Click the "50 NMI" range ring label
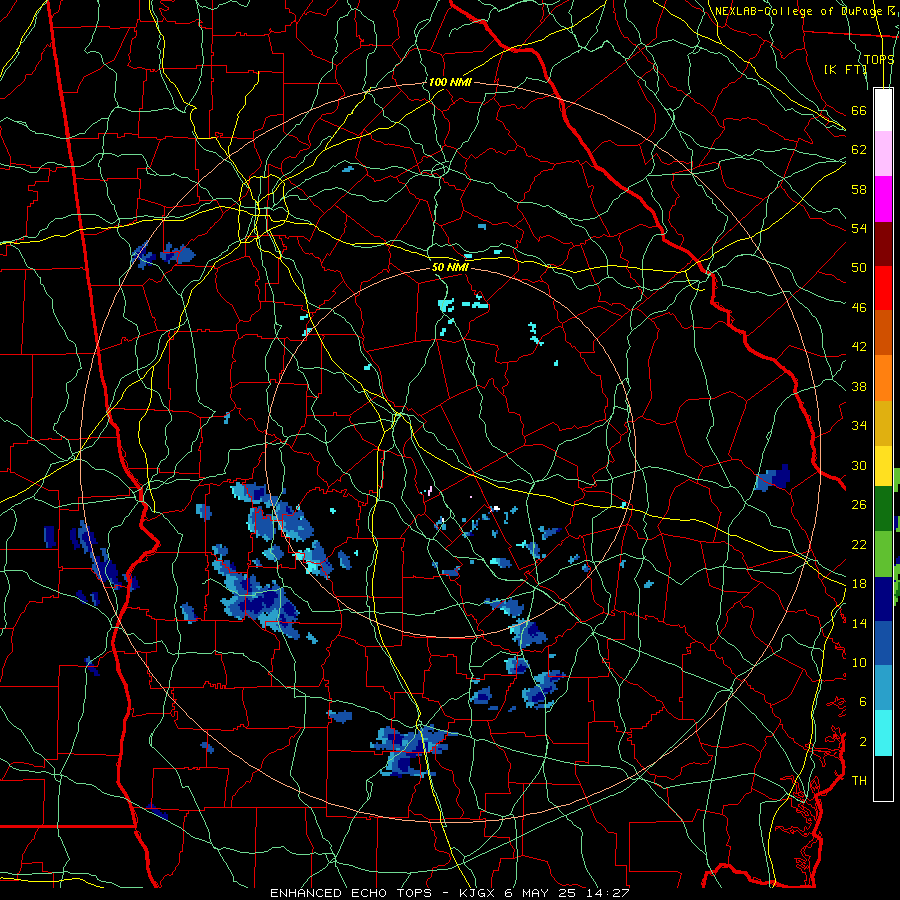This screenshot has width=900, height=900. coord(450,267)
